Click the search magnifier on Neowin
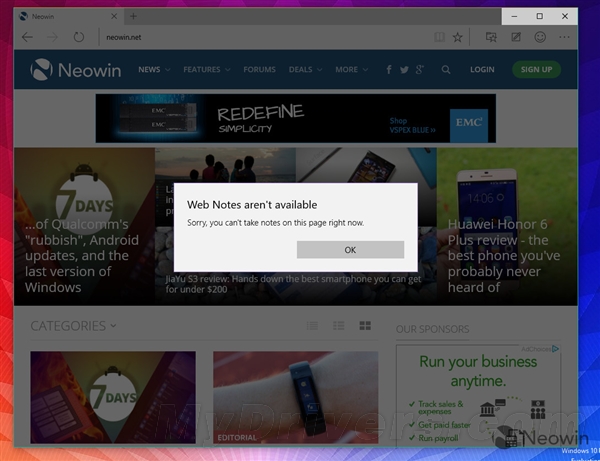The height and width of the screenshot is (461, 600). (446, 70)
